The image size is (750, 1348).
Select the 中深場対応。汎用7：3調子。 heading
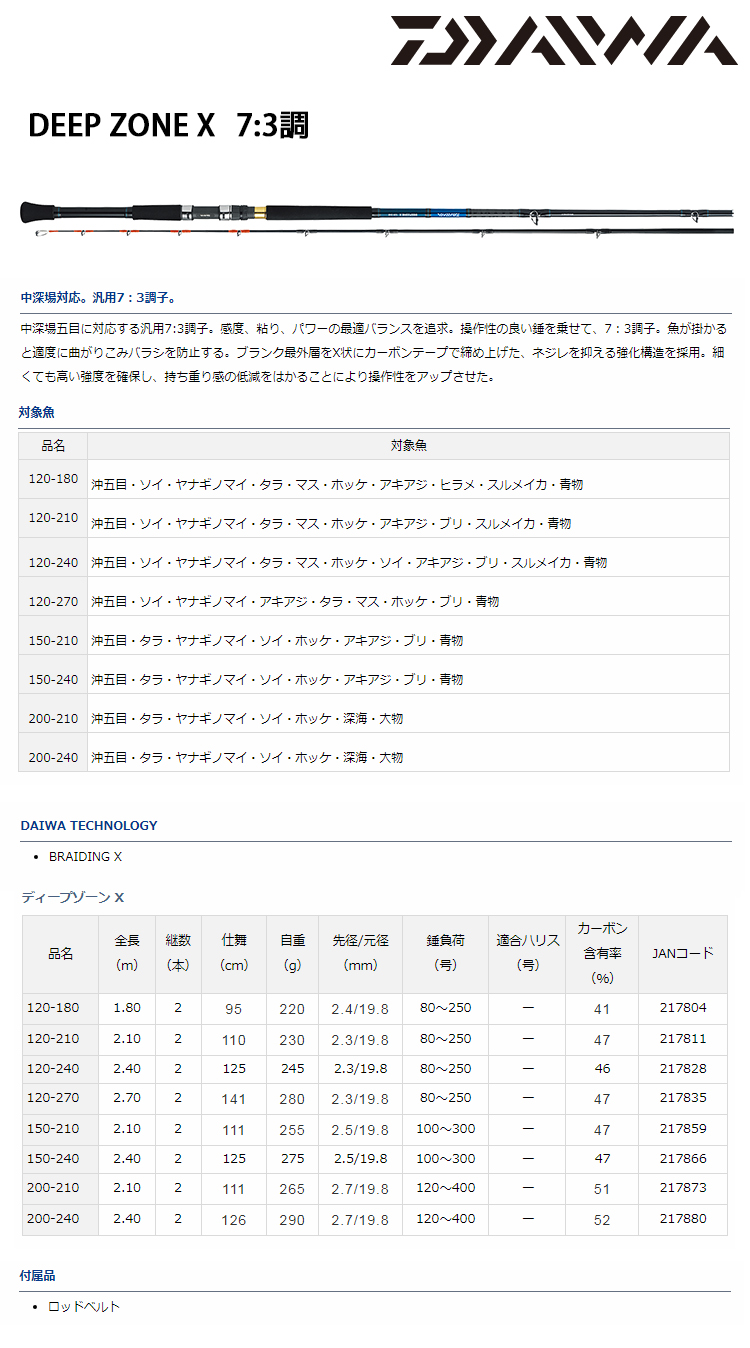click(x=98, y=297)
